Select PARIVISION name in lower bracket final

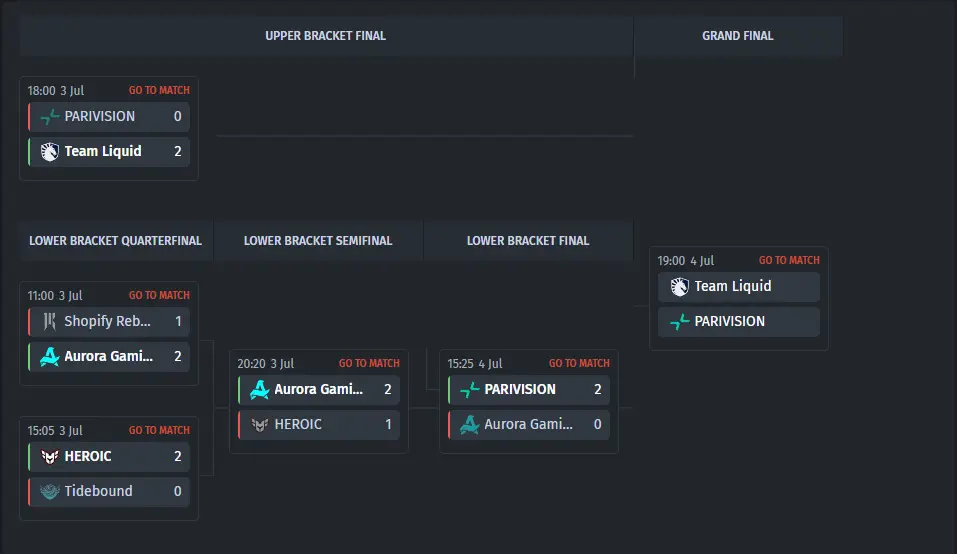point(520,389)
